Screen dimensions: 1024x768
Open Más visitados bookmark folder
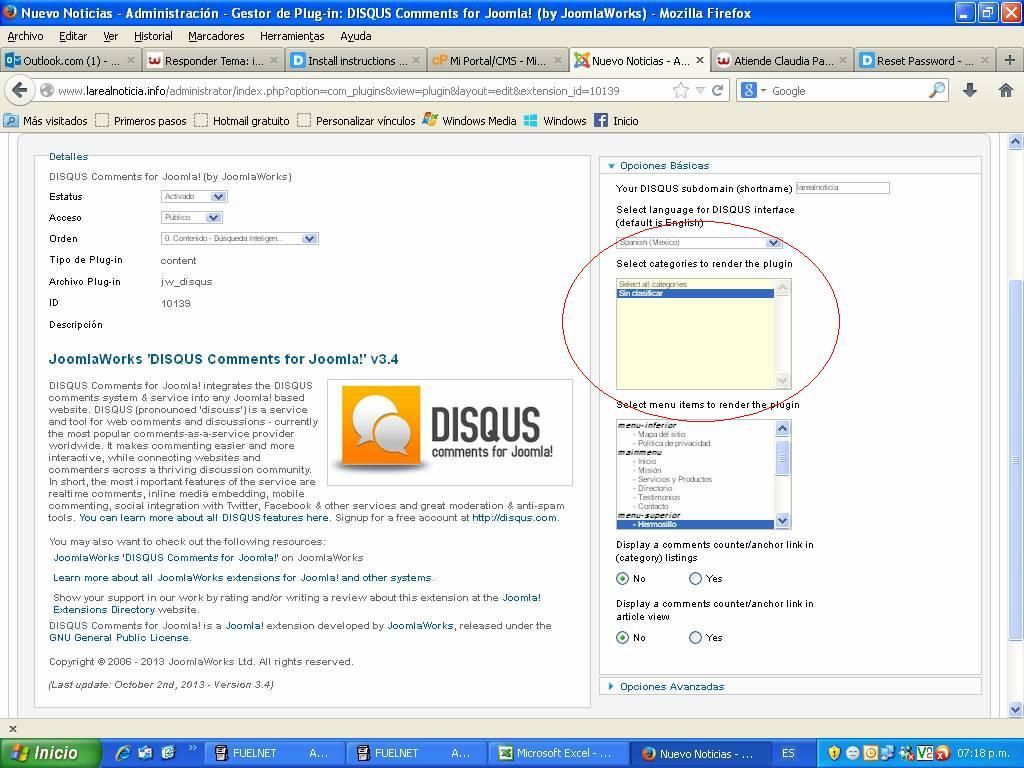pyautogui.click(x=46, y=121)
